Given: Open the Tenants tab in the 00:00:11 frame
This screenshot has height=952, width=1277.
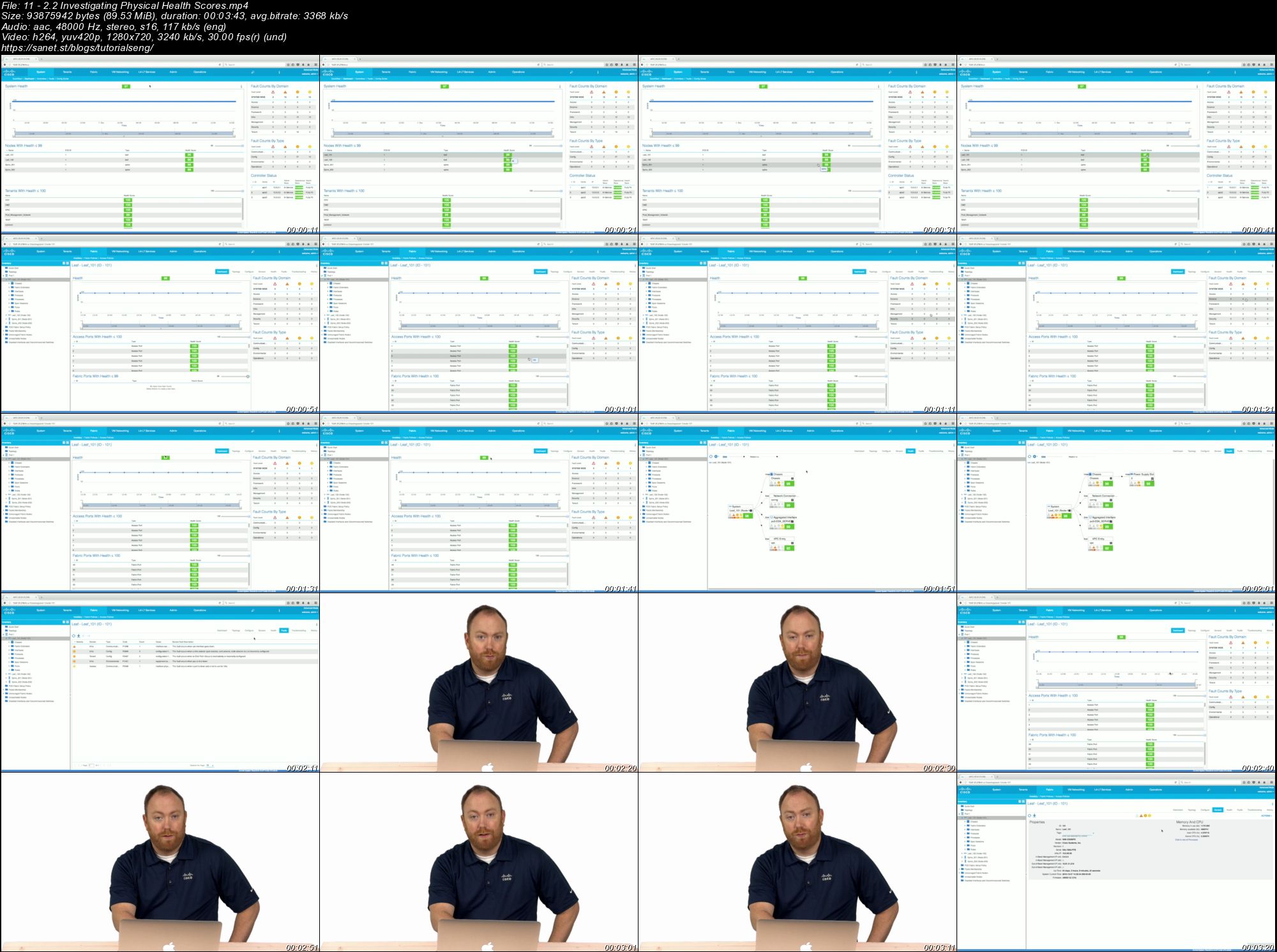Looking at the screenshot, I should coord(67,72).
